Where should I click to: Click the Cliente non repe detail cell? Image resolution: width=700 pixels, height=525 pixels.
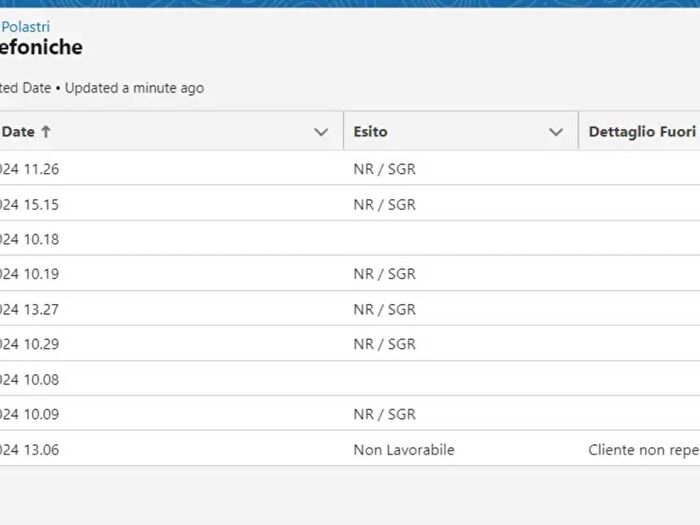click(x=644, y=450)
